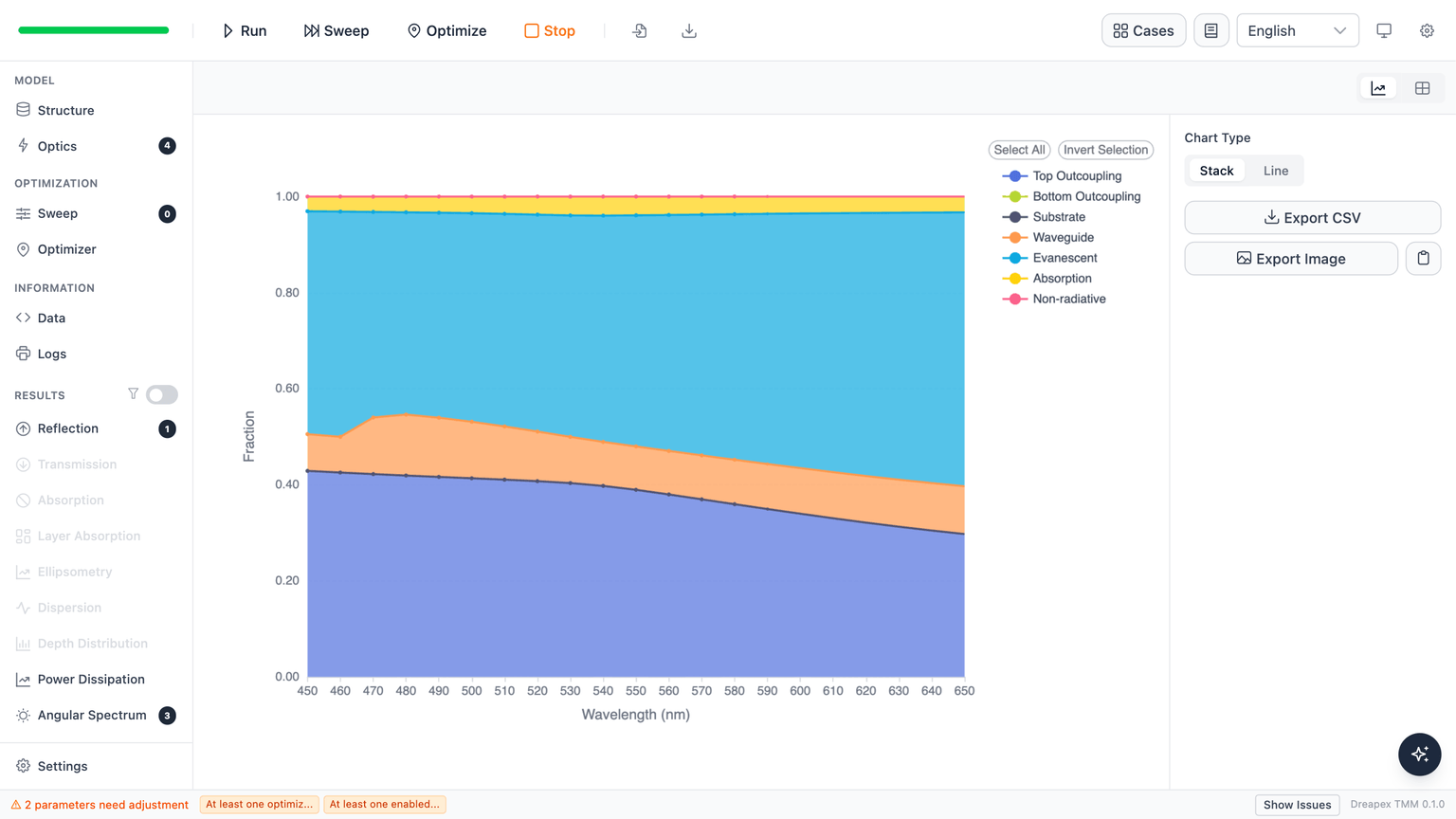Switch to the table view icon
This screenshot has height=819, width=1456.
pyautogui.click(x=1422, y=88)
